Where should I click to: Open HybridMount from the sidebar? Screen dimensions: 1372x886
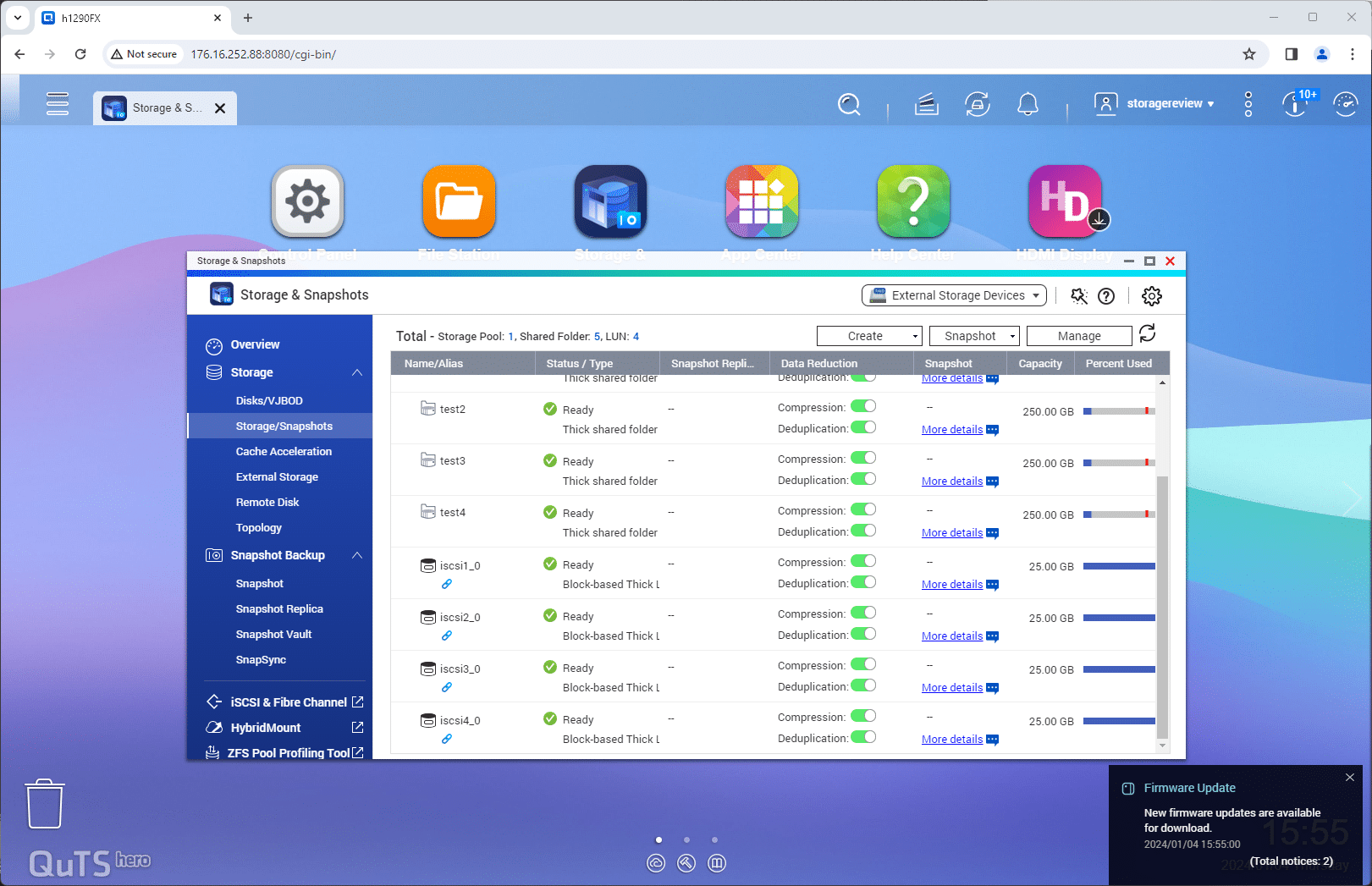click(x=265, y=728)
